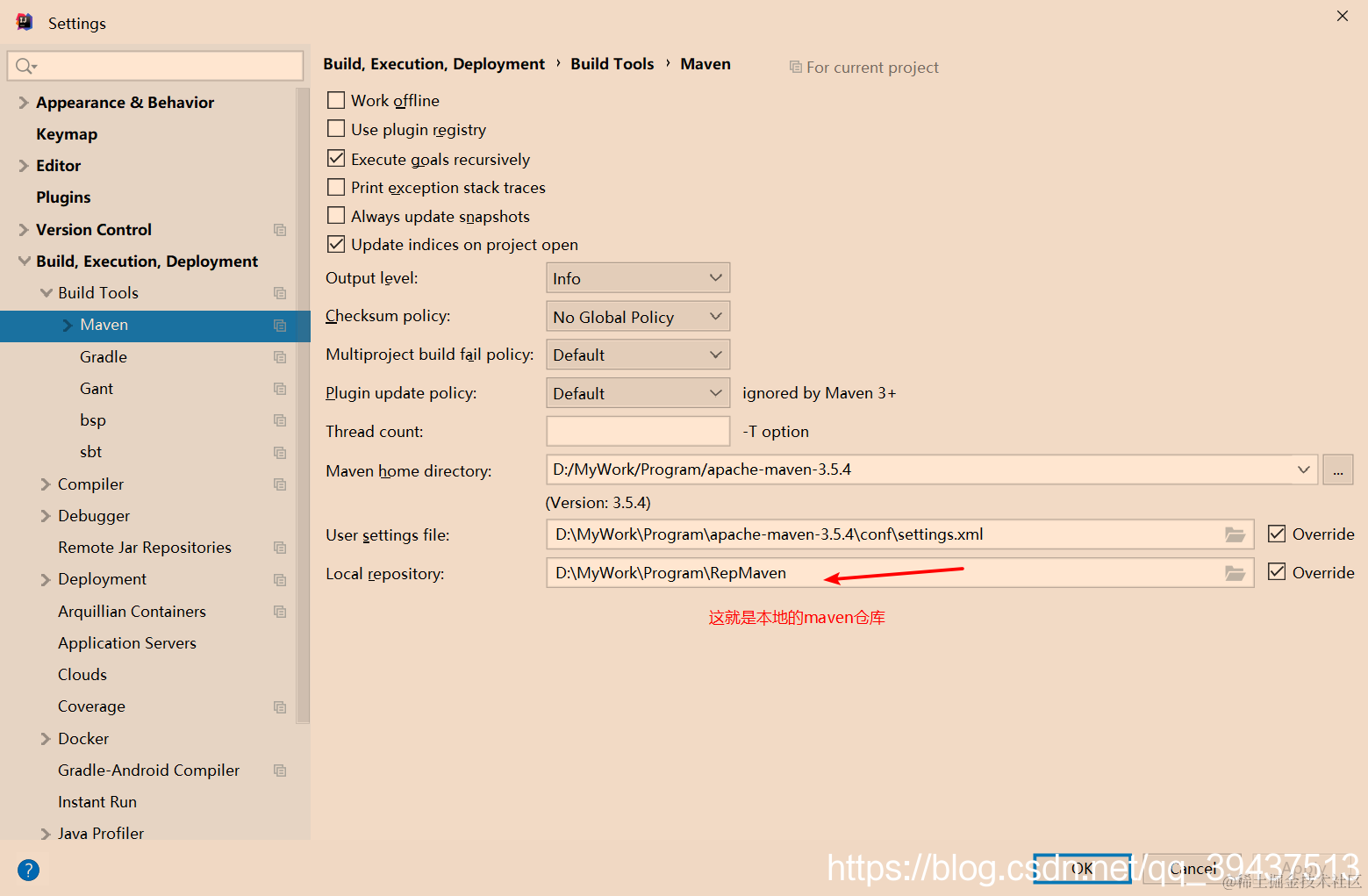Image resolution: width=1368 pixels, height=896 pixels.
Task: Click folder browse icon for Local repository
Action: [1235, 573]
